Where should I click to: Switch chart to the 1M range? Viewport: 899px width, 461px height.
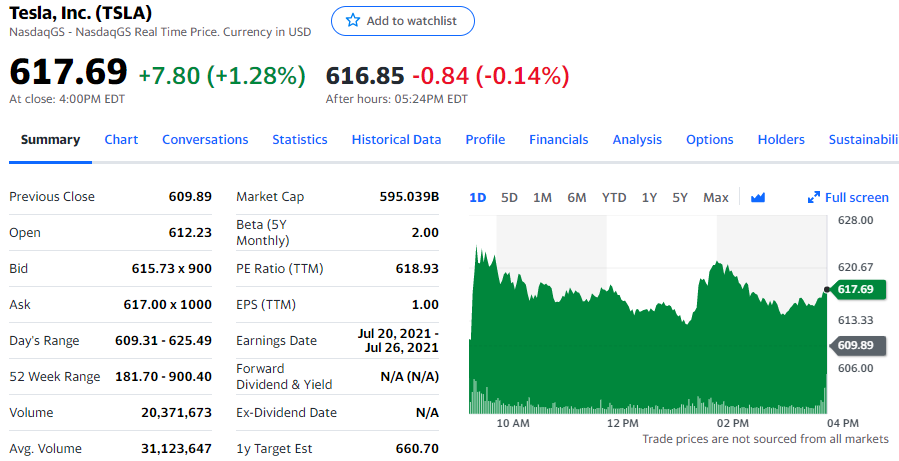[x=542, y=197]
